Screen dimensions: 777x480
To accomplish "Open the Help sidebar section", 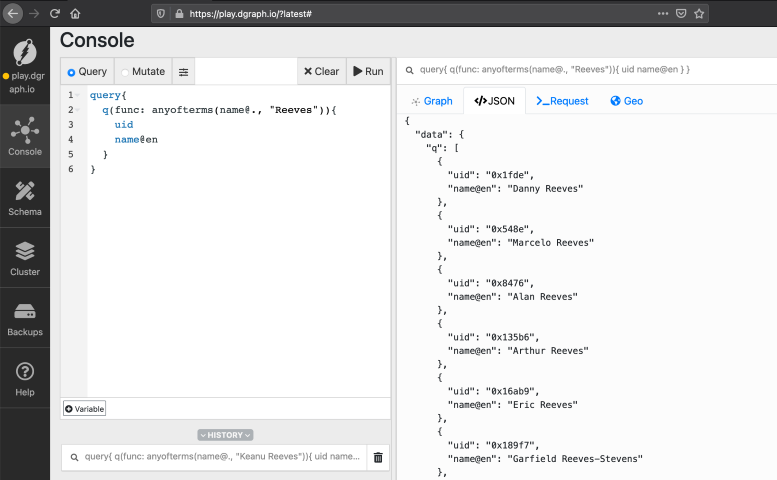I will coord(25,378).
